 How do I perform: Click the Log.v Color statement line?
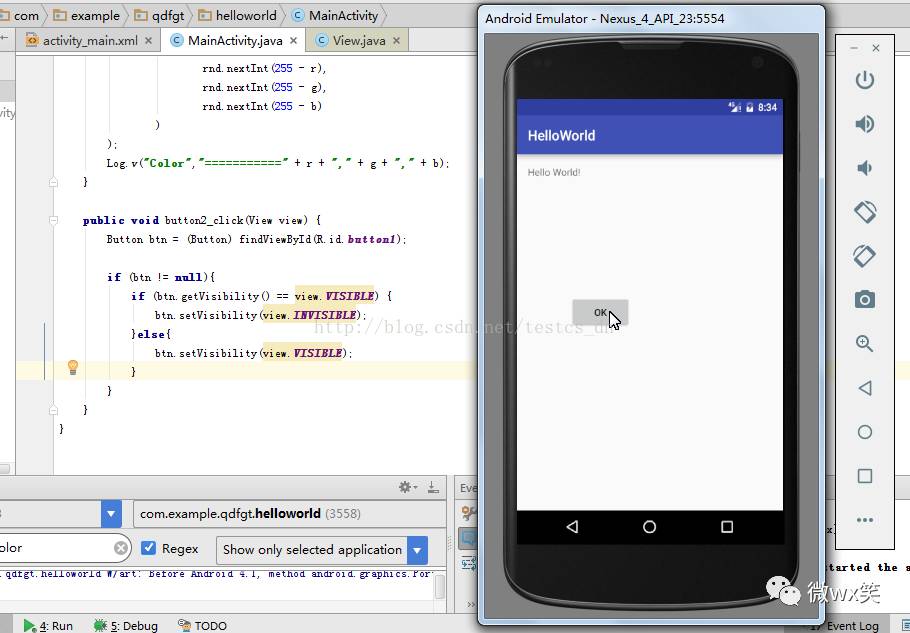278,163
